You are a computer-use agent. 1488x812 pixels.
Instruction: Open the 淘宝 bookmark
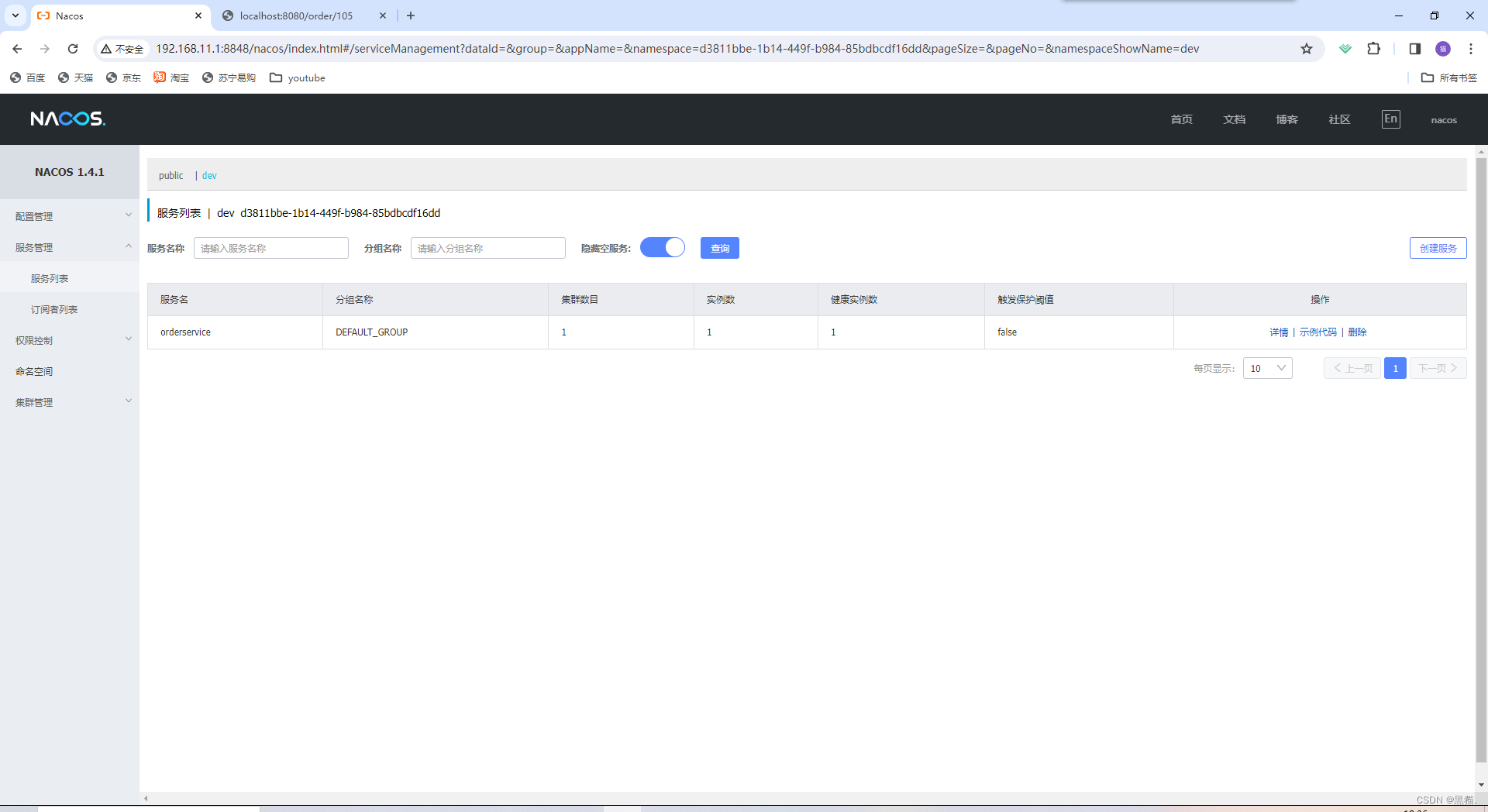[x=171, y=77]
